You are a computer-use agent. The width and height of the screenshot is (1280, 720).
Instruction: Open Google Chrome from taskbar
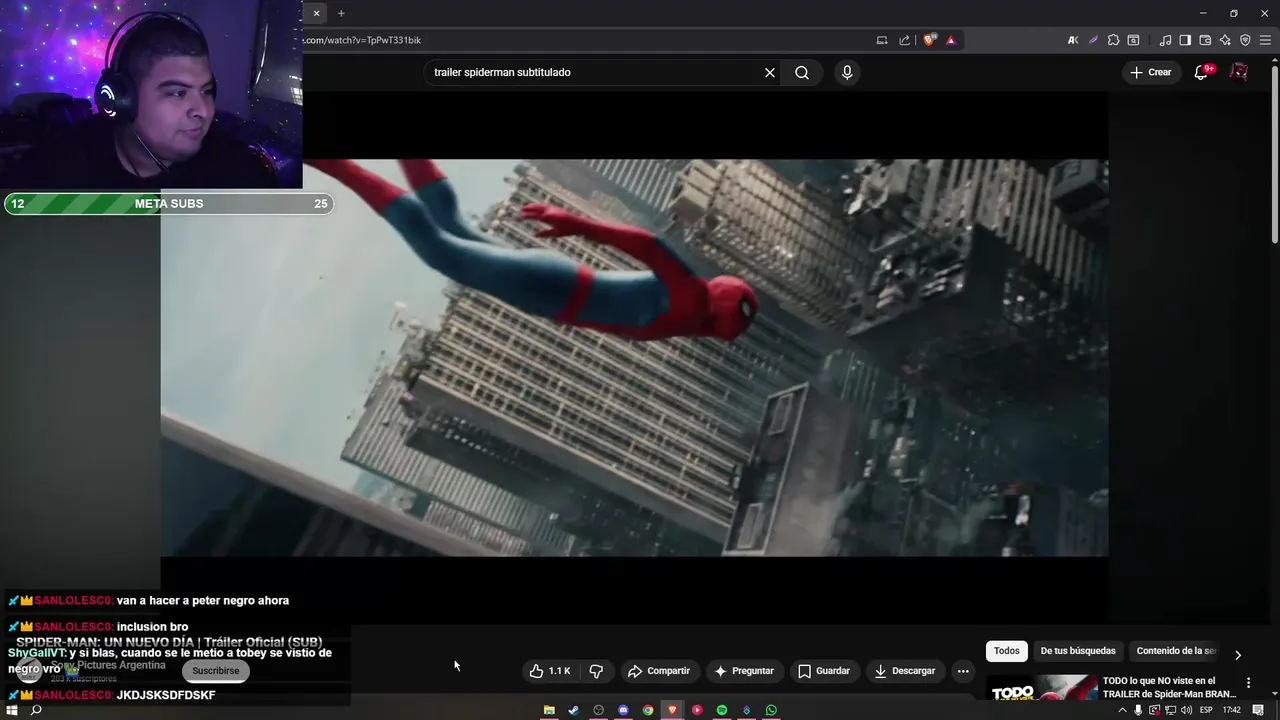coord(648,710)
